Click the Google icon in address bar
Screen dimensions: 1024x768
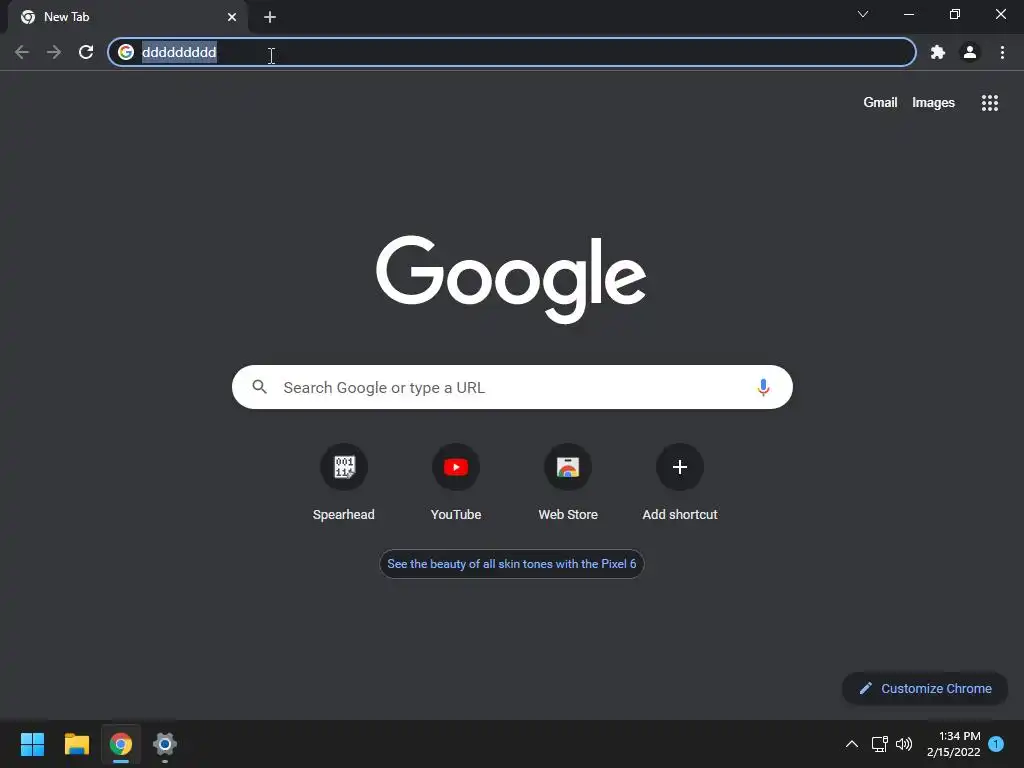point(126,52)
